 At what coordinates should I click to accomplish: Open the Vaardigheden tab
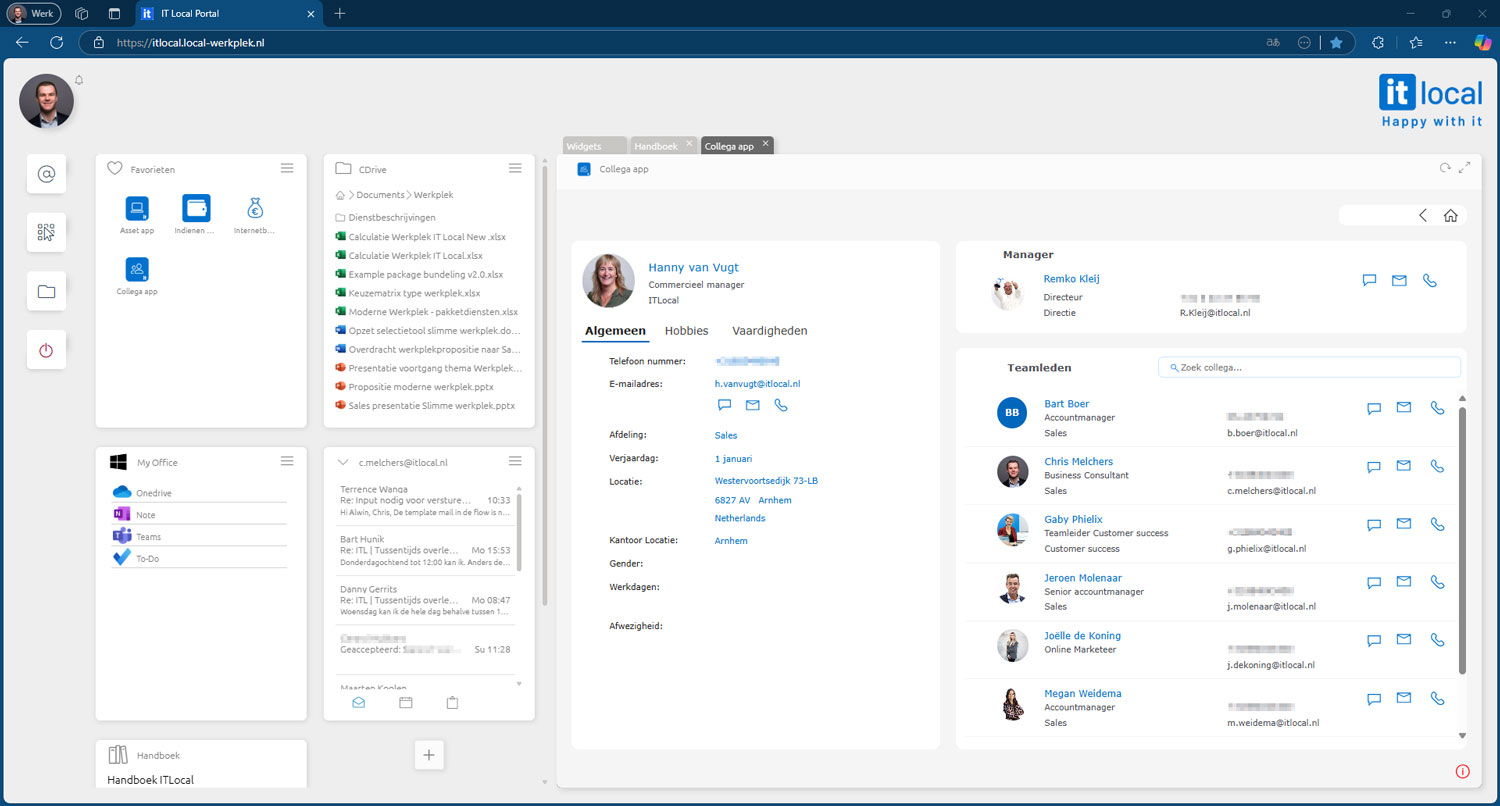(x=769, y=331)
